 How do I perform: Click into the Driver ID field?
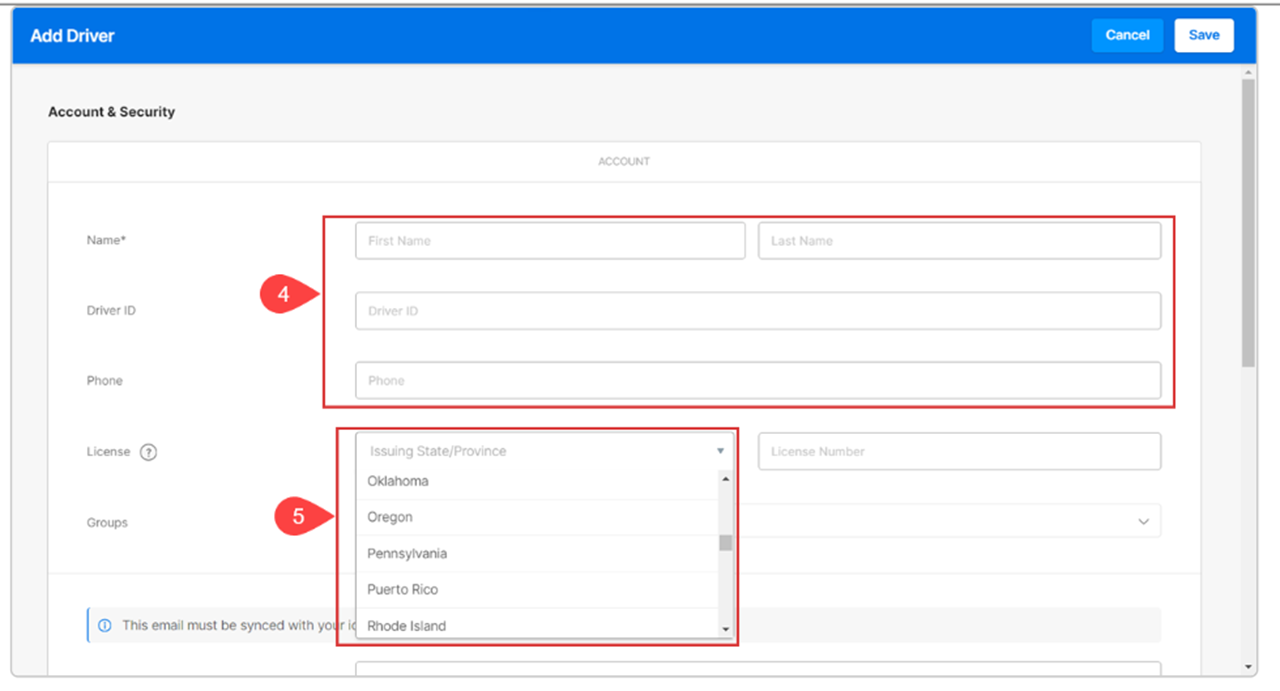coord(758,311)
